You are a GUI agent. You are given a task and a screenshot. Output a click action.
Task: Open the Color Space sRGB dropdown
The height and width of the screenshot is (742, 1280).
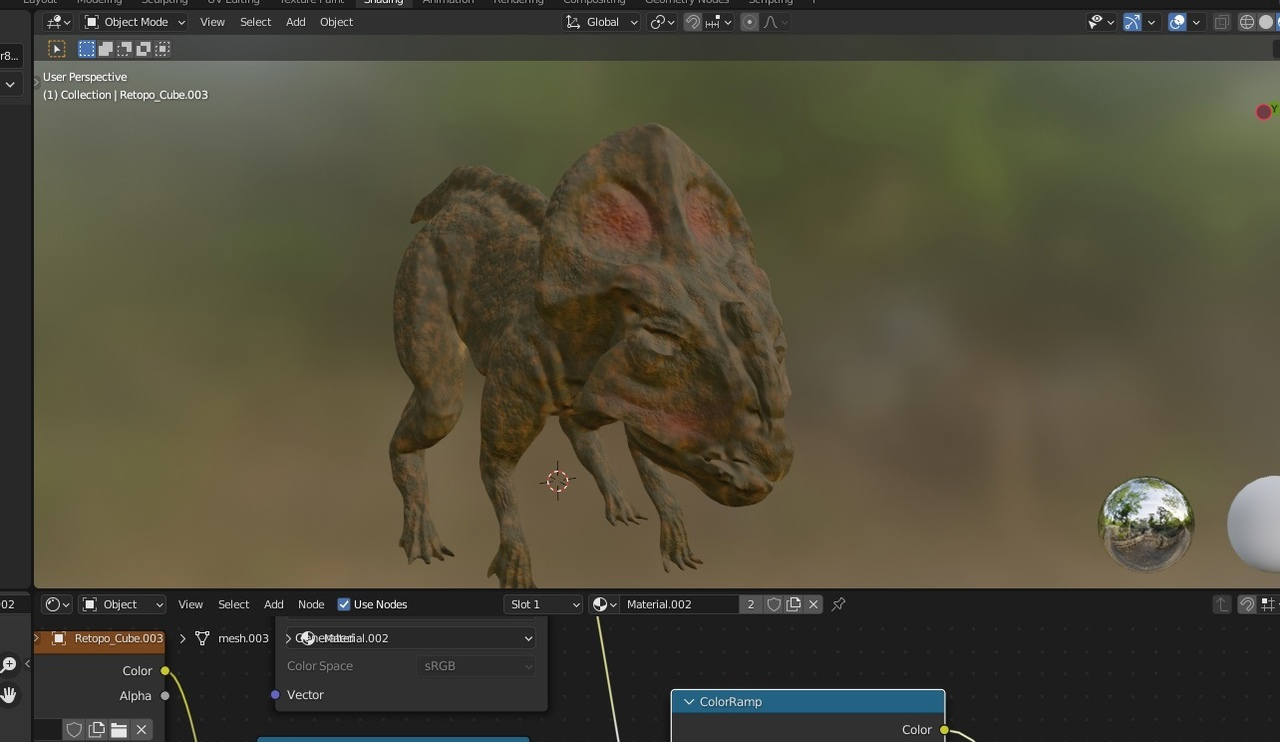pyautogui.click(x=475, y=666)
